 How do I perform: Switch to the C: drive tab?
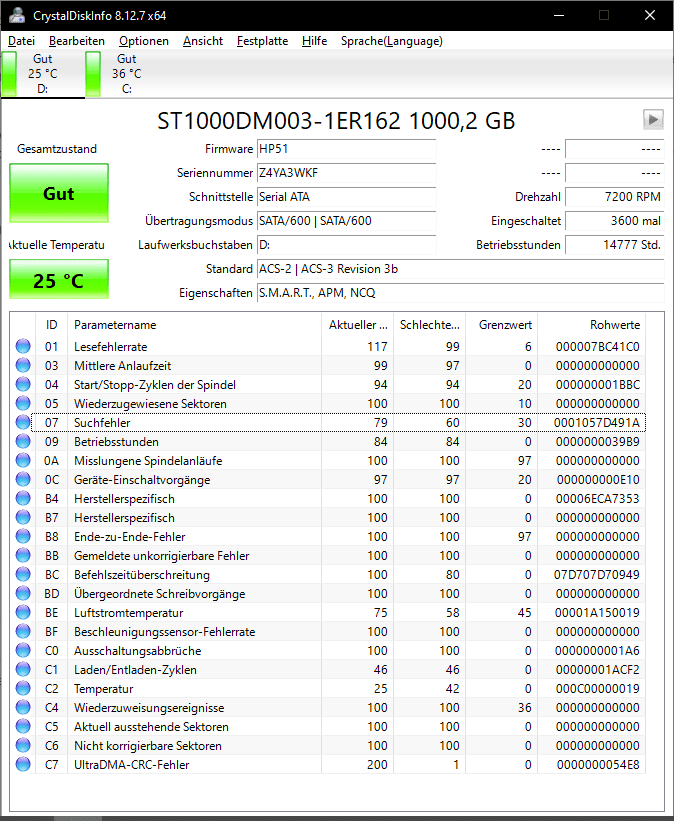[126, 74]
